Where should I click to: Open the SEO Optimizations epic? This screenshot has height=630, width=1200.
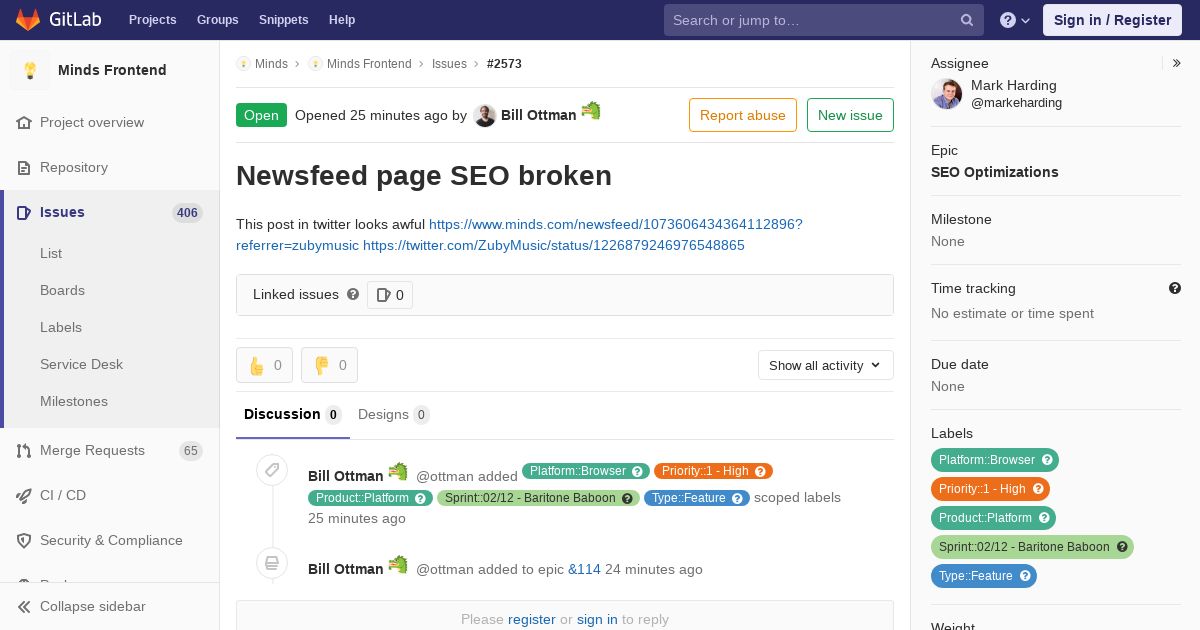tap(994, 172)
